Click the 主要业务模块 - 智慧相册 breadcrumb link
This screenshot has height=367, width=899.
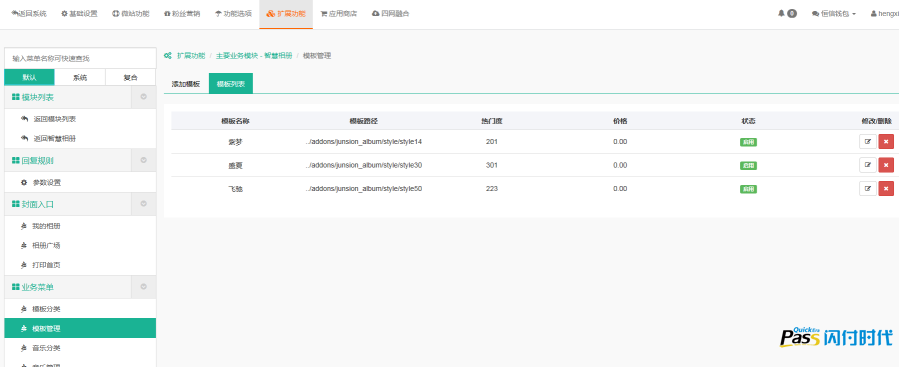(x=254, y=56)
